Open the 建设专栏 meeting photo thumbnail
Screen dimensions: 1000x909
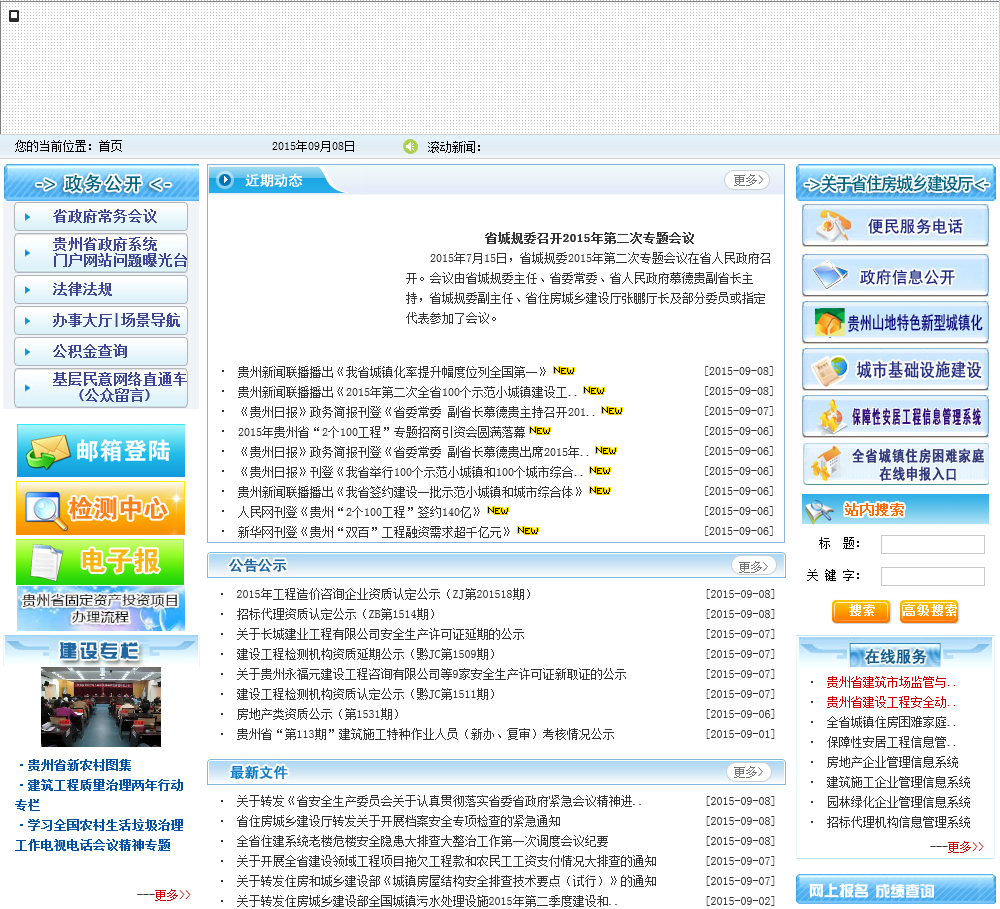[x=101, y=707]
